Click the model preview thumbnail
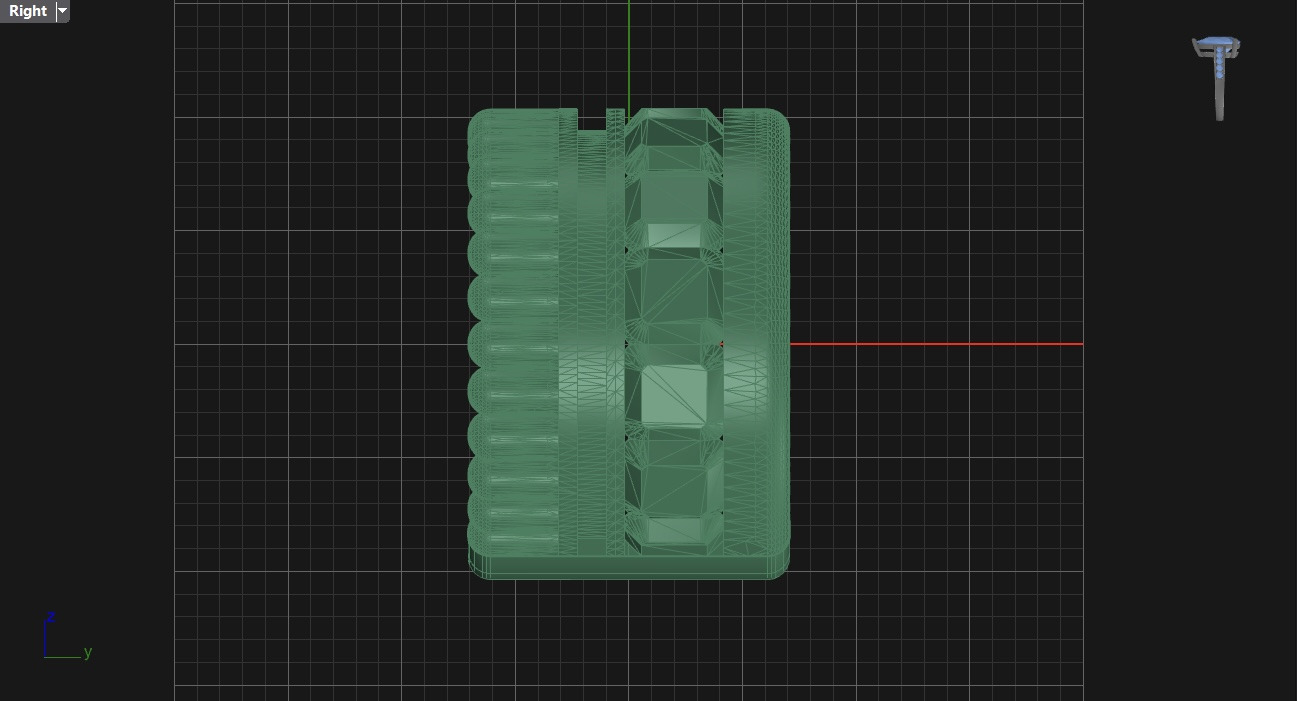Image resolution: width=1297 pixels, height=701 pixels. tap(1217, 78)
